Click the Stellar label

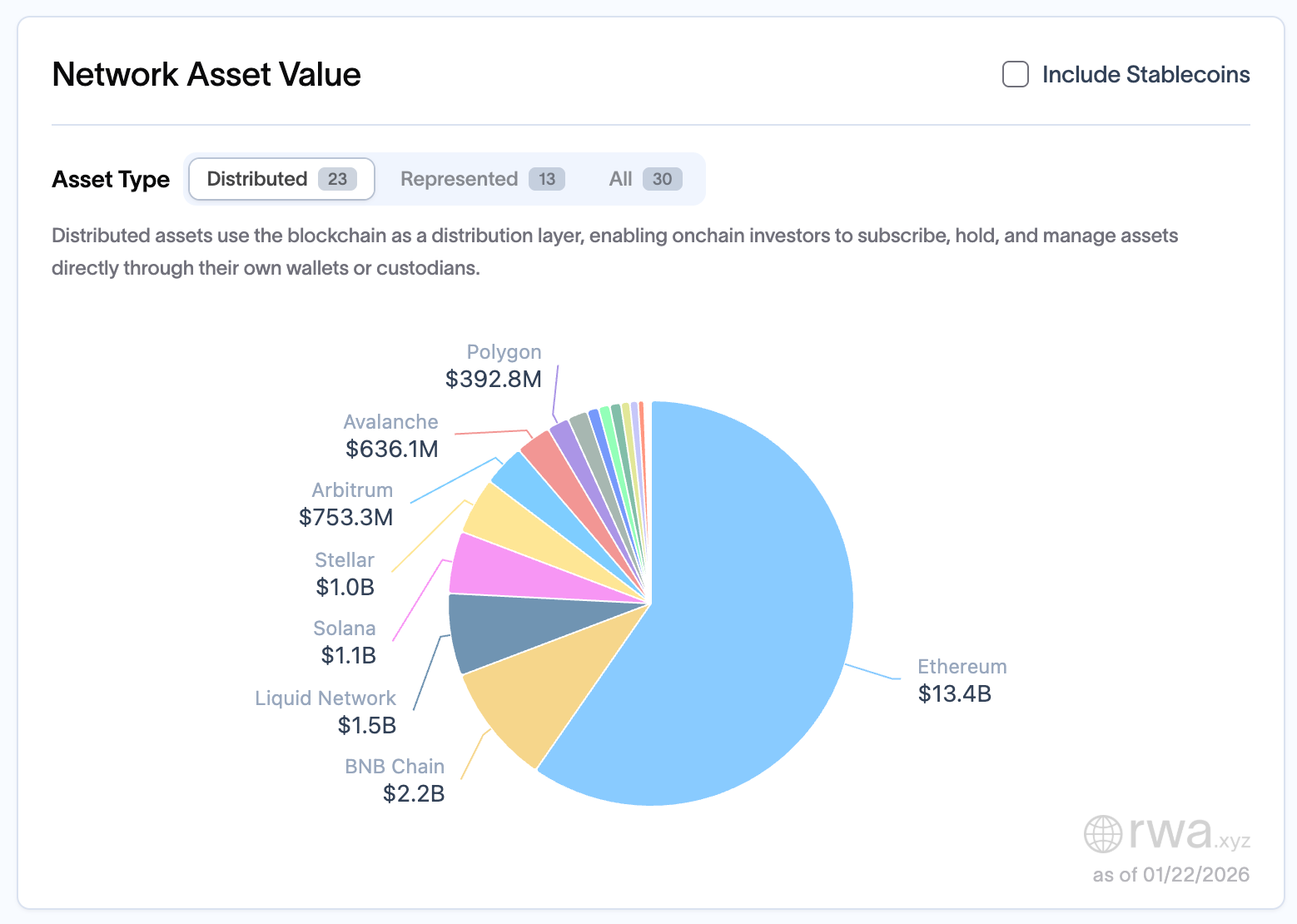tap(345, 560)
